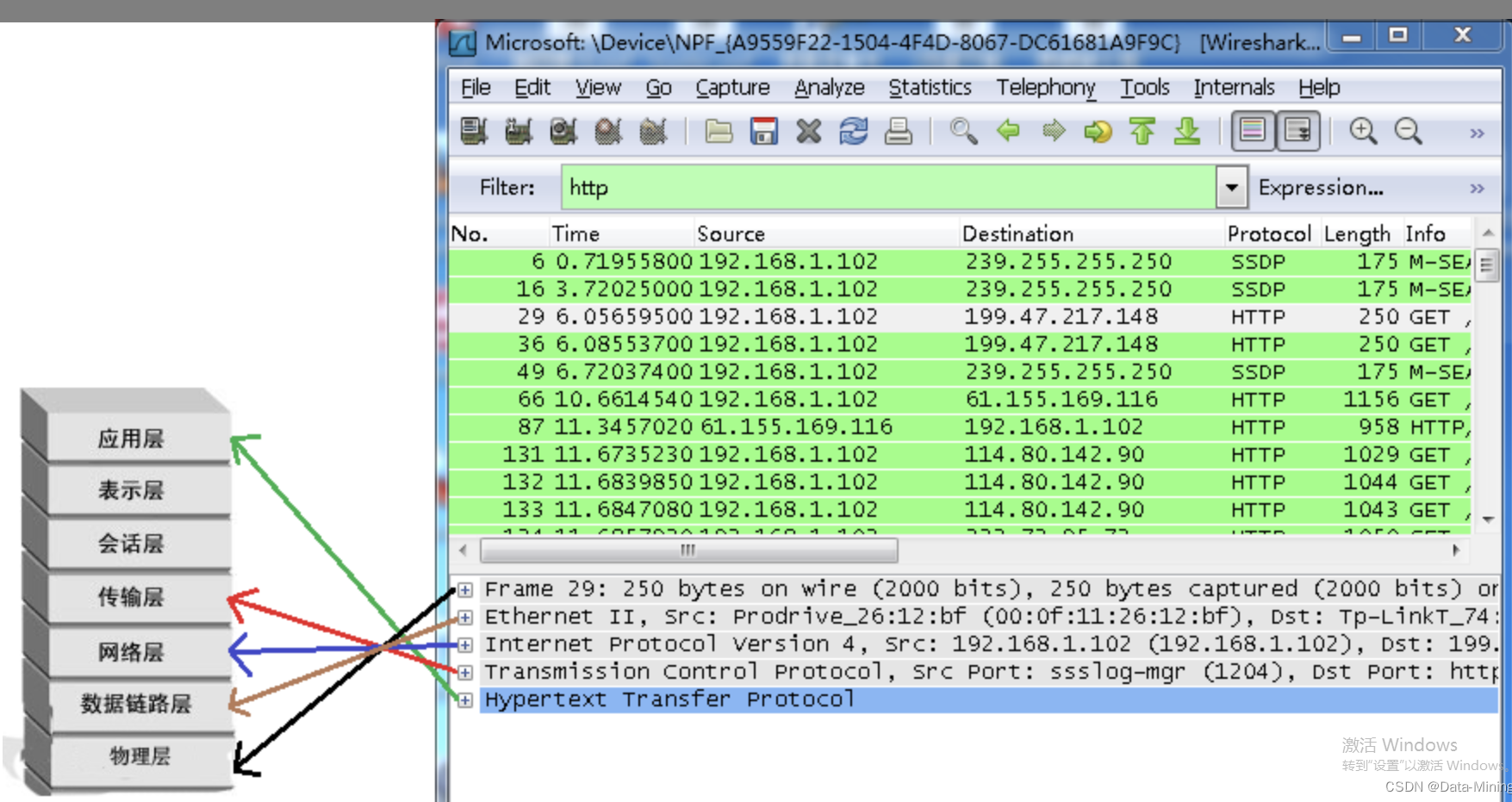1512x802 pixels.
Task: Open the Find Packet magnifier tool
Action: pyautogui.click(x=964, y=131)
